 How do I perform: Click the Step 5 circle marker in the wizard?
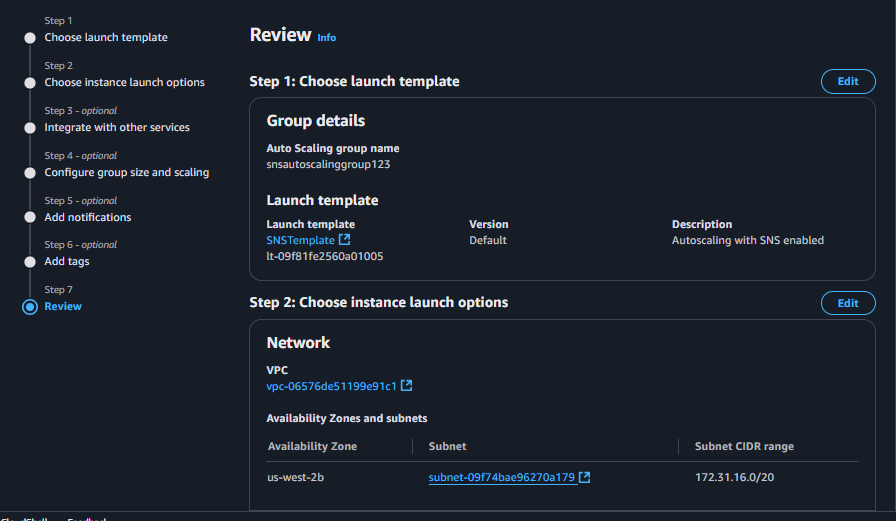[x=30, y=218]
